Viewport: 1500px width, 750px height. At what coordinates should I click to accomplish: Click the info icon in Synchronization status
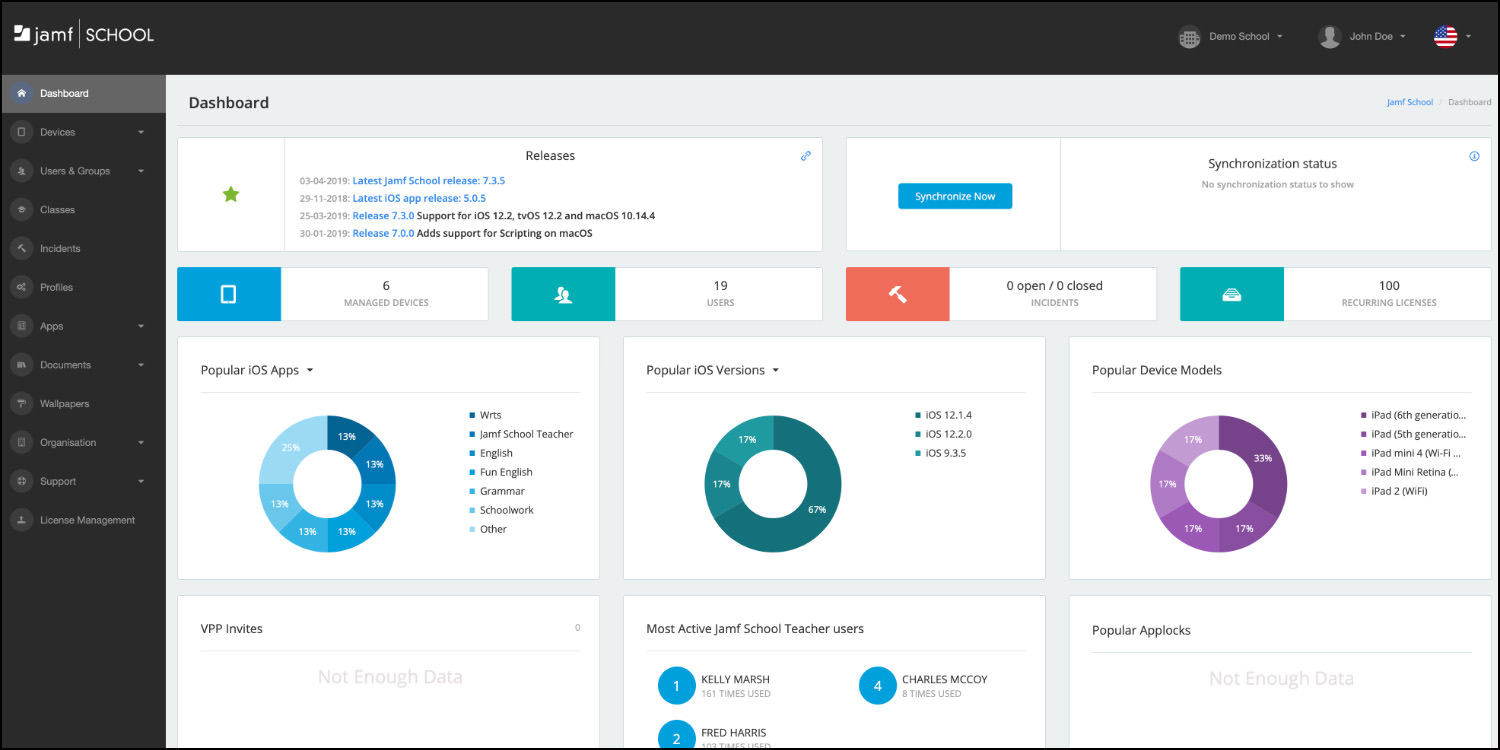[1474, 156]
